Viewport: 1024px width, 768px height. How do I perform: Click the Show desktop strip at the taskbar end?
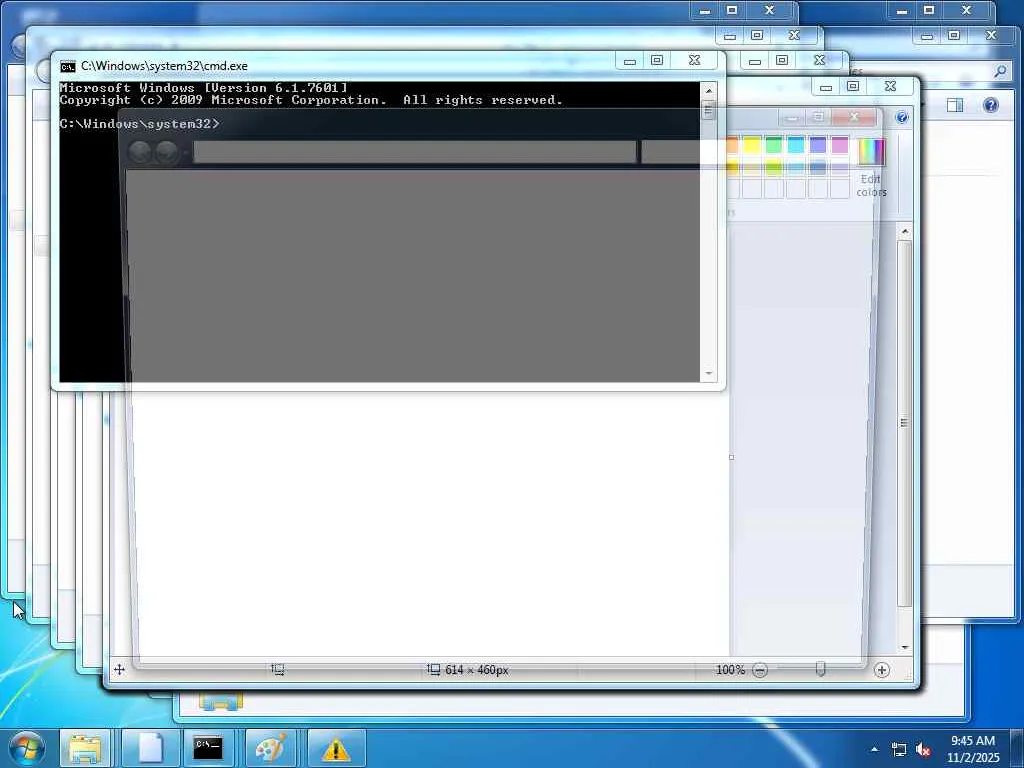click(1016, 749)
